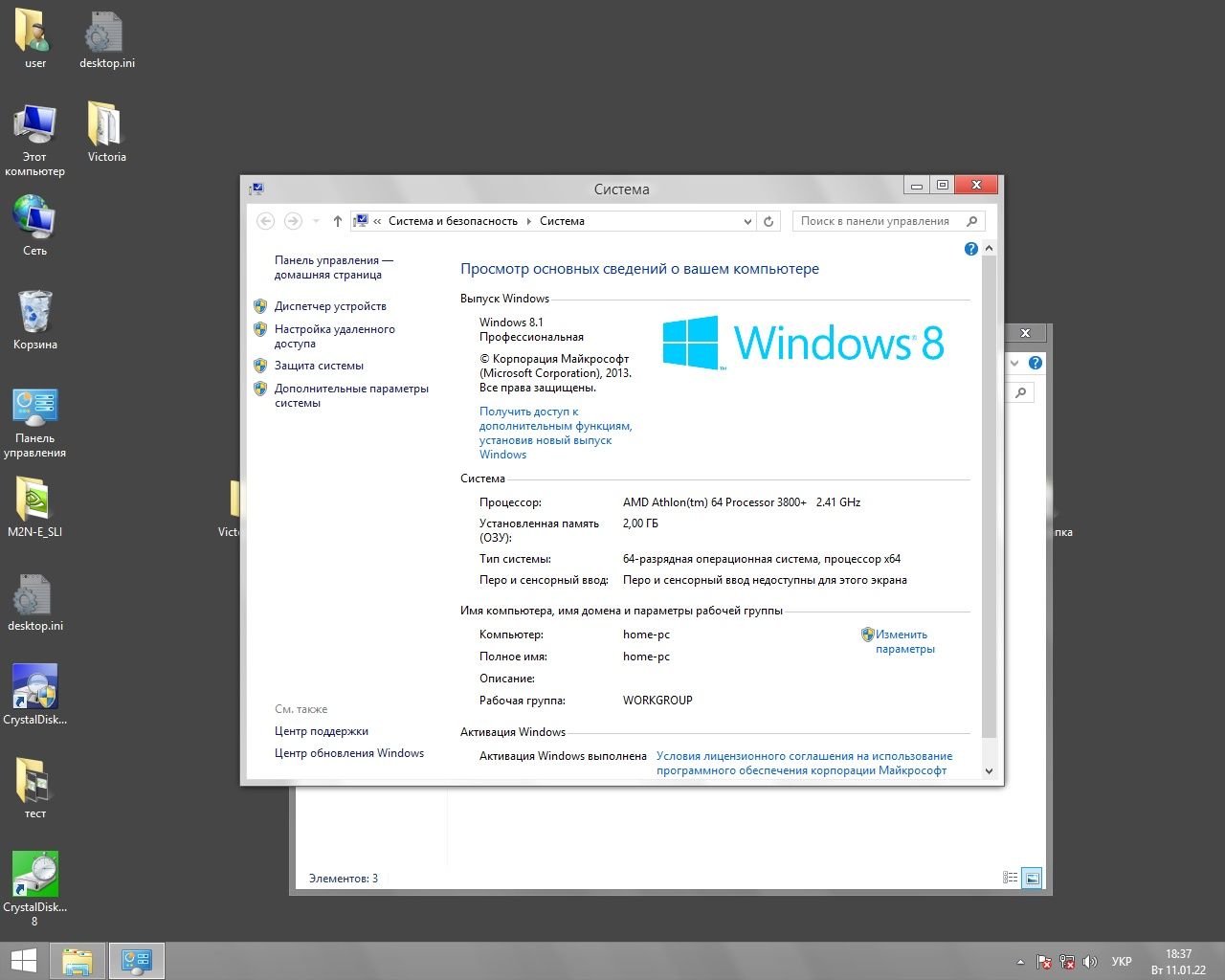Open the Сеть network icon
This screenshot has height=980, width=1225.
34,226
